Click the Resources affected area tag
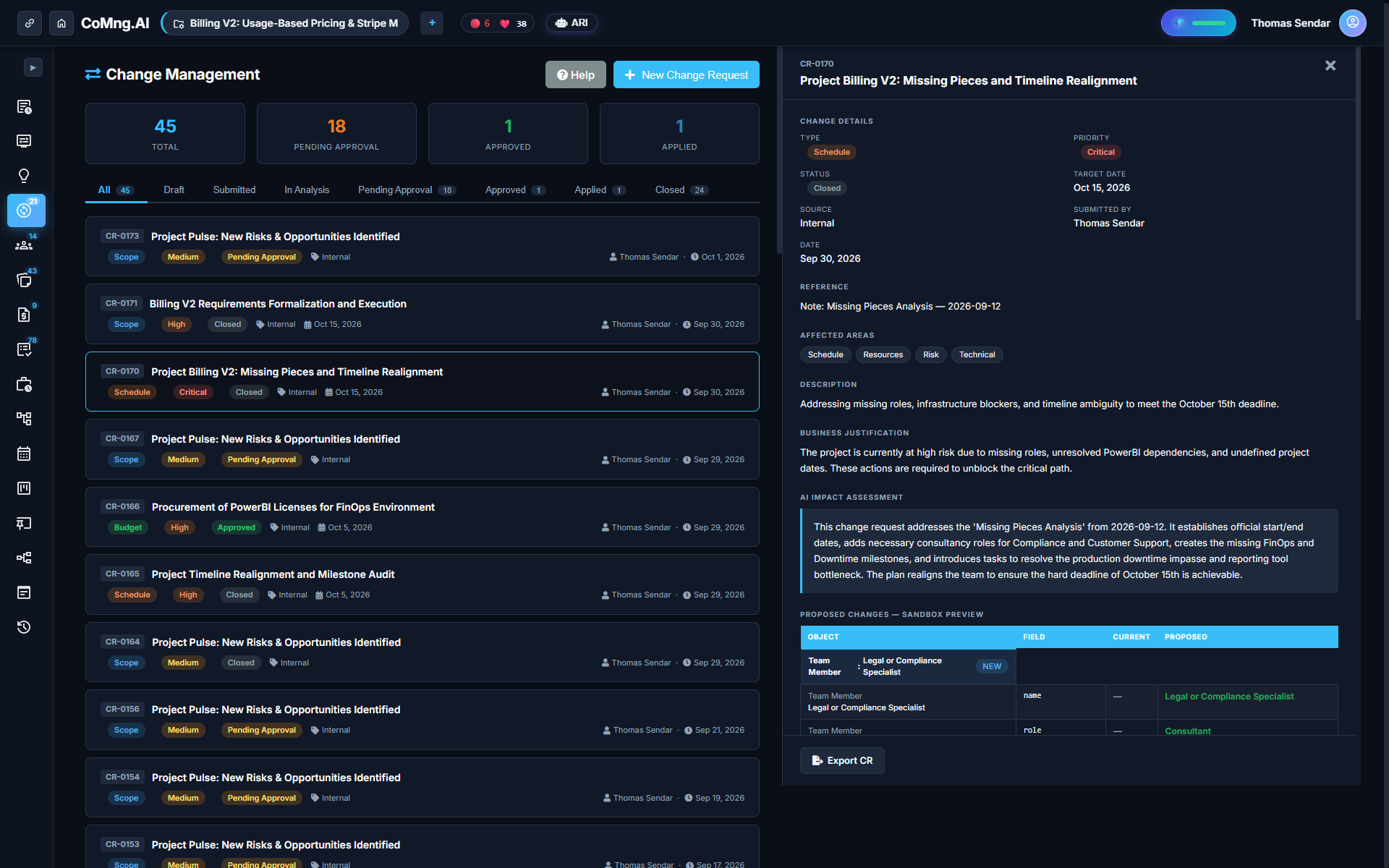Screen dimensions: 1389x868 [x=883, y=354]
